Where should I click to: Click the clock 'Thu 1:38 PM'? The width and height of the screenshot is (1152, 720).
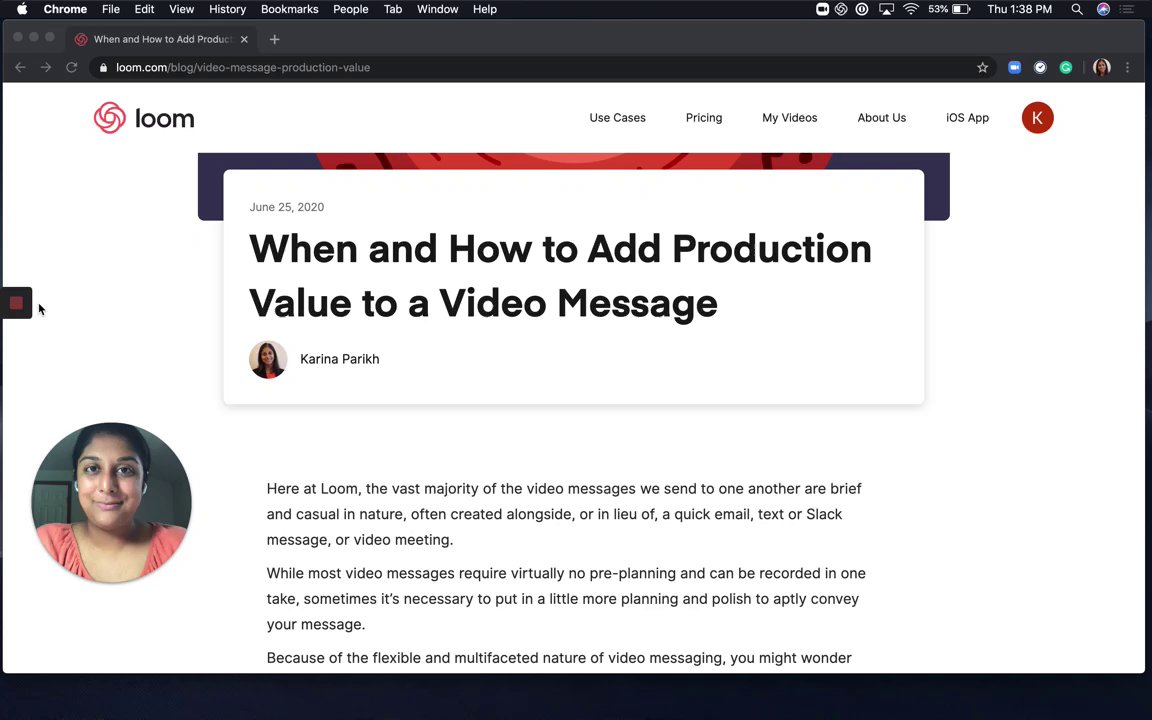[x=1019, y=9]
